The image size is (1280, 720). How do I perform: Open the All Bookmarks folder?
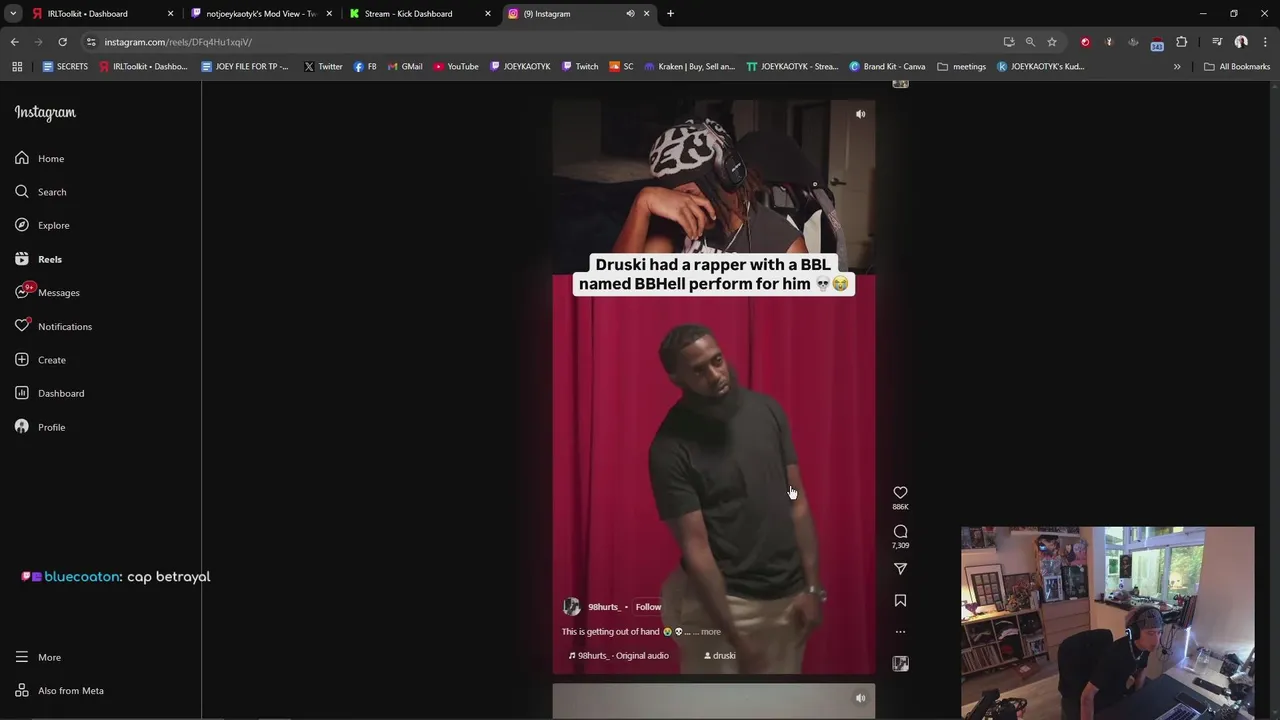[1237, 67]
